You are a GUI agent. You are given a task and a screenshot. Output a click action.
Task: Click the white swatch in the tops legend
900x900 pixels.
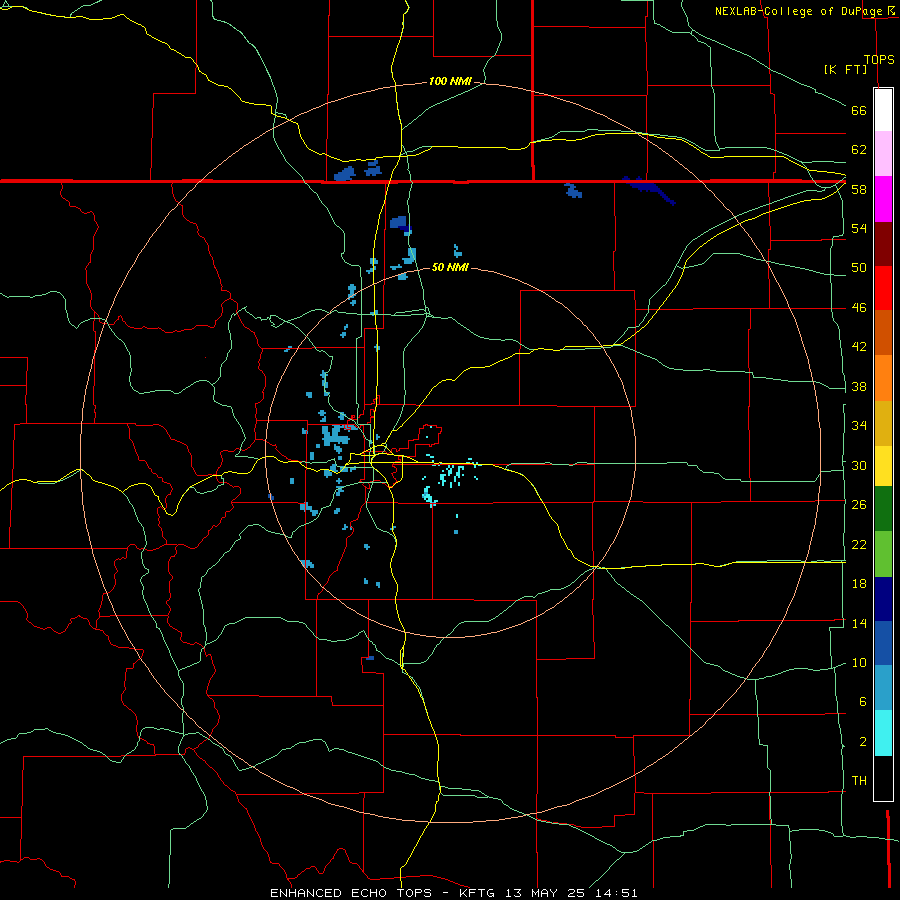click(x=883, y=110)
